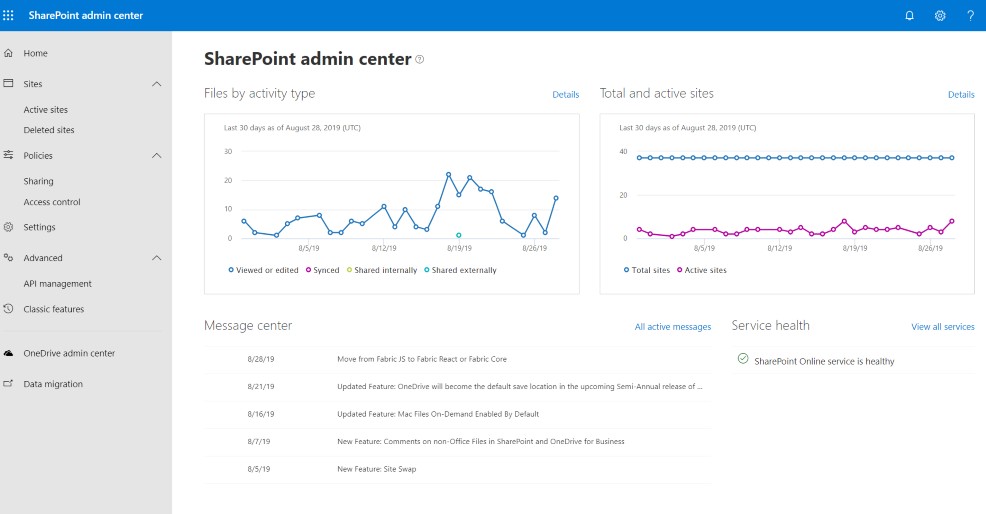Open message Comments on non-Office Files

point(480,441)
